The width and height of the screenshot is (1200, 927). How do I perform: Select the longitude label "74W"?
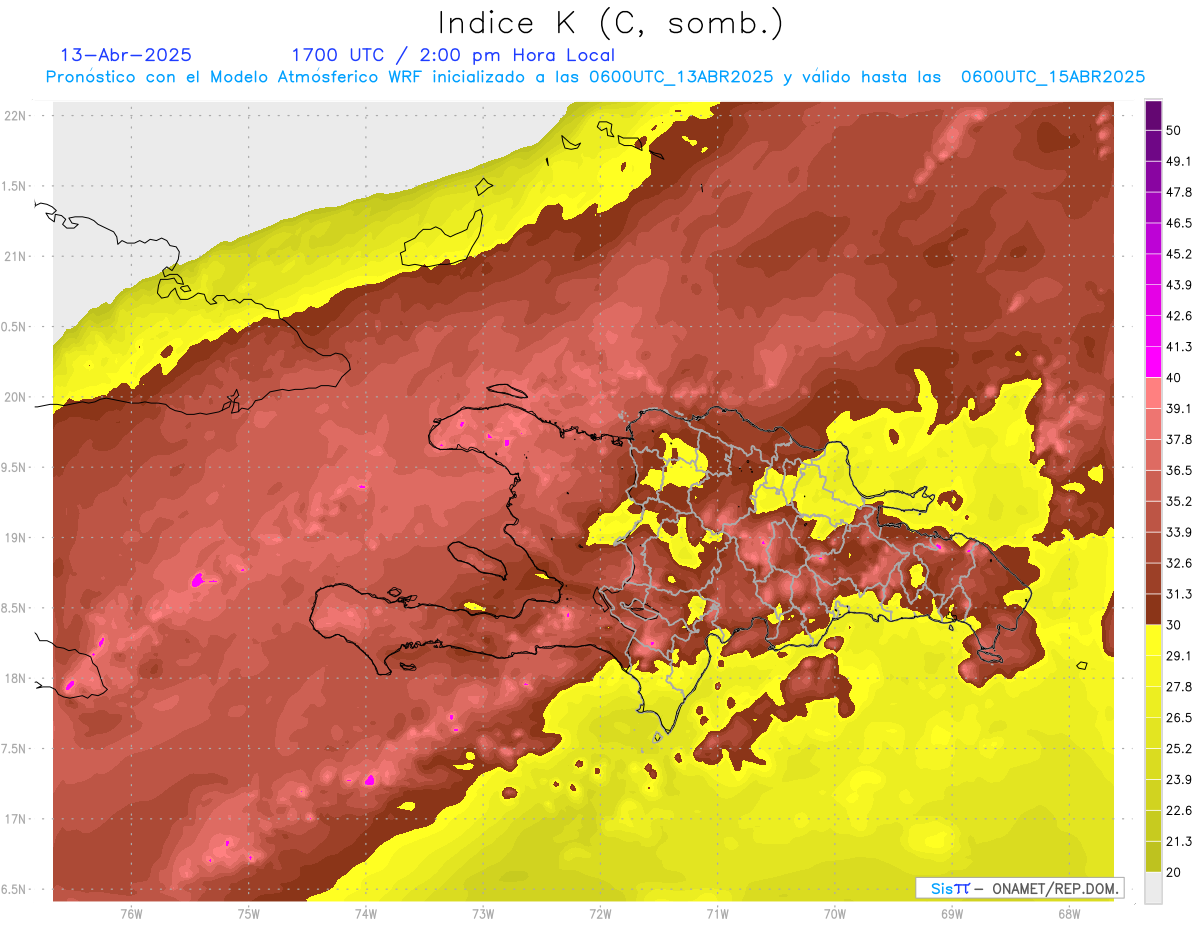366,914
